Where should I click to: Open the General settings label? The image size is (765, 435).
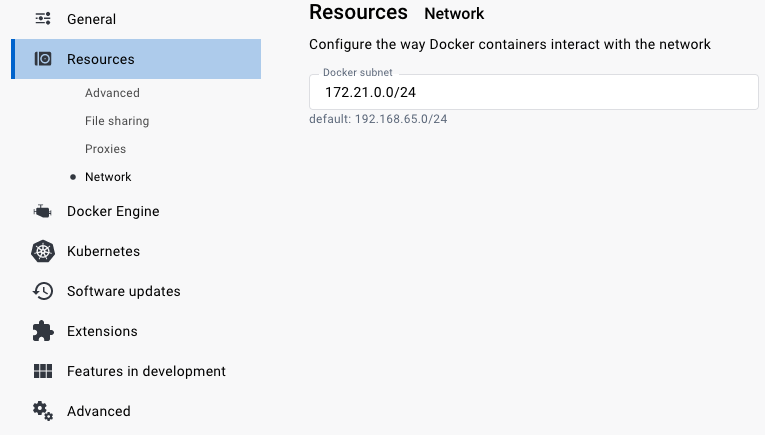91,19
